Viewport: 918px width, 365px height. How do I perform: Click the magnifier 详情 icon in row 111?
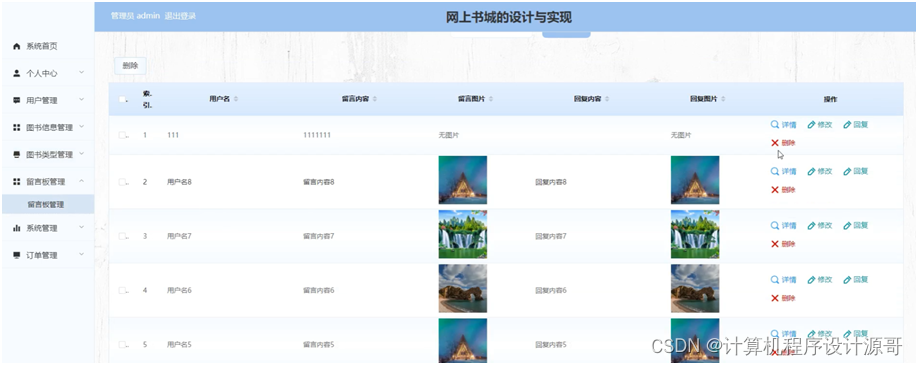pos(775,124)
